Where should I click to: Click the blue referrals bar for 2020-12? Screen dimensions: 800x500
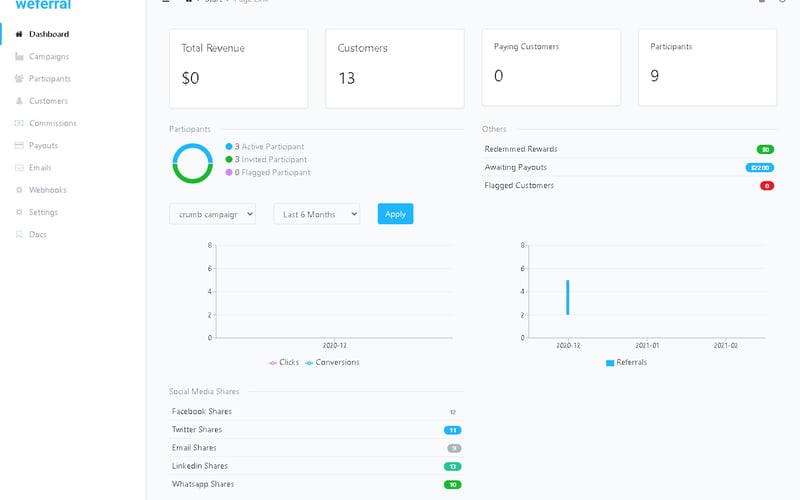tap(567, 297)
